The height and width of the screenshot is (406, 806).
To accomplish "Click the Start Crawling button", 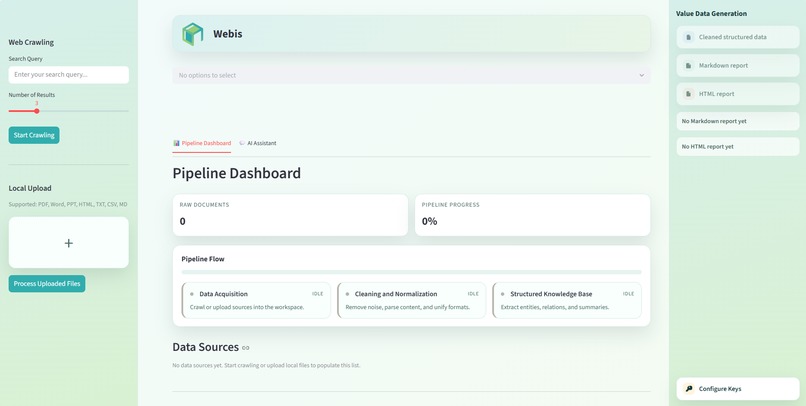I will 34,135.
